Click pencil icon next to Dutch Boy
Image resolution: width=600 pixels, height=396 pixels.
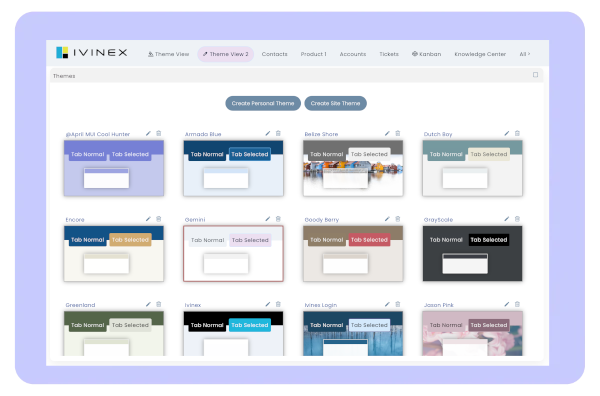click(x=507, y=134)
